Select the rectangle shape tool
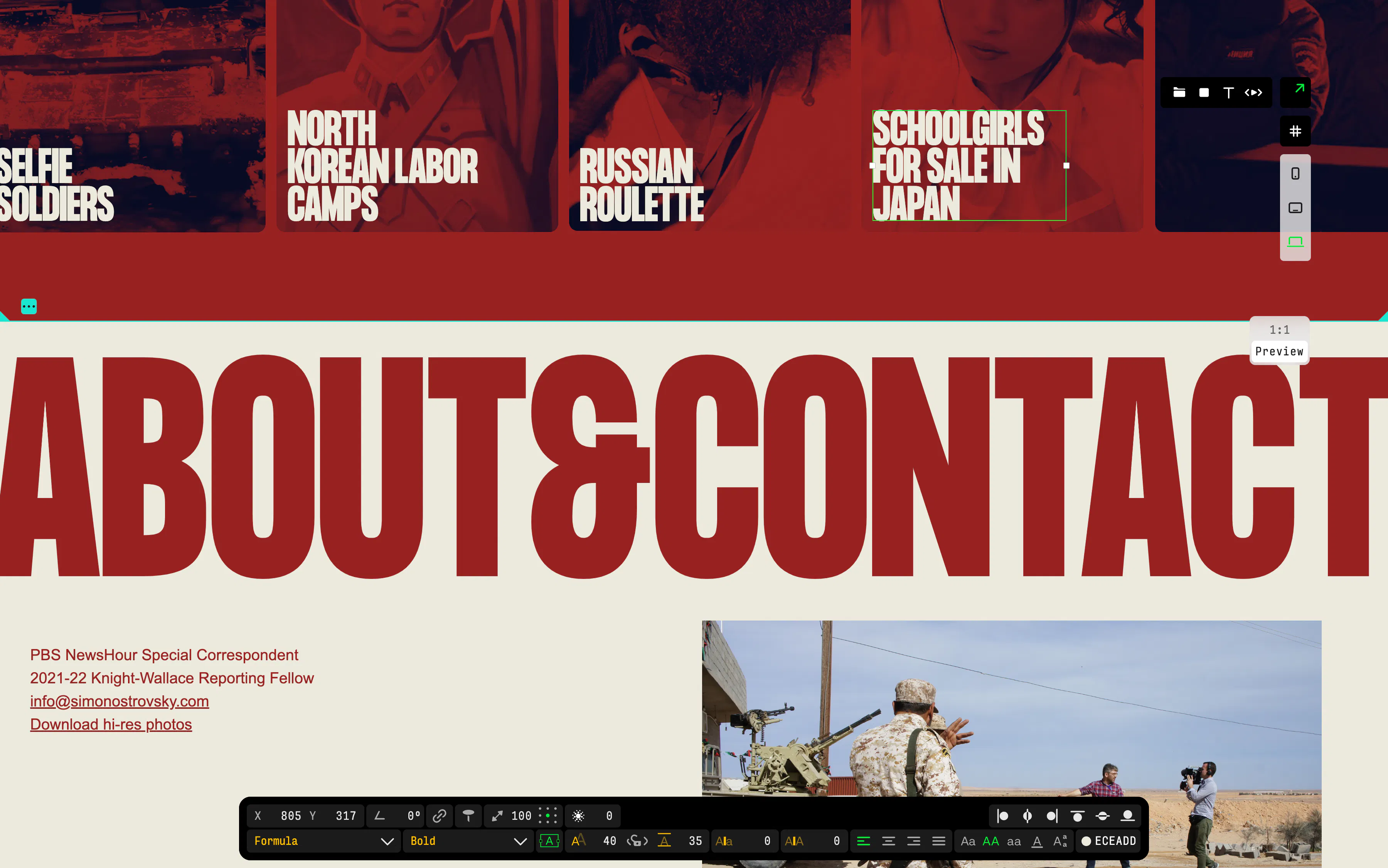 click(x=1204, y=93)
